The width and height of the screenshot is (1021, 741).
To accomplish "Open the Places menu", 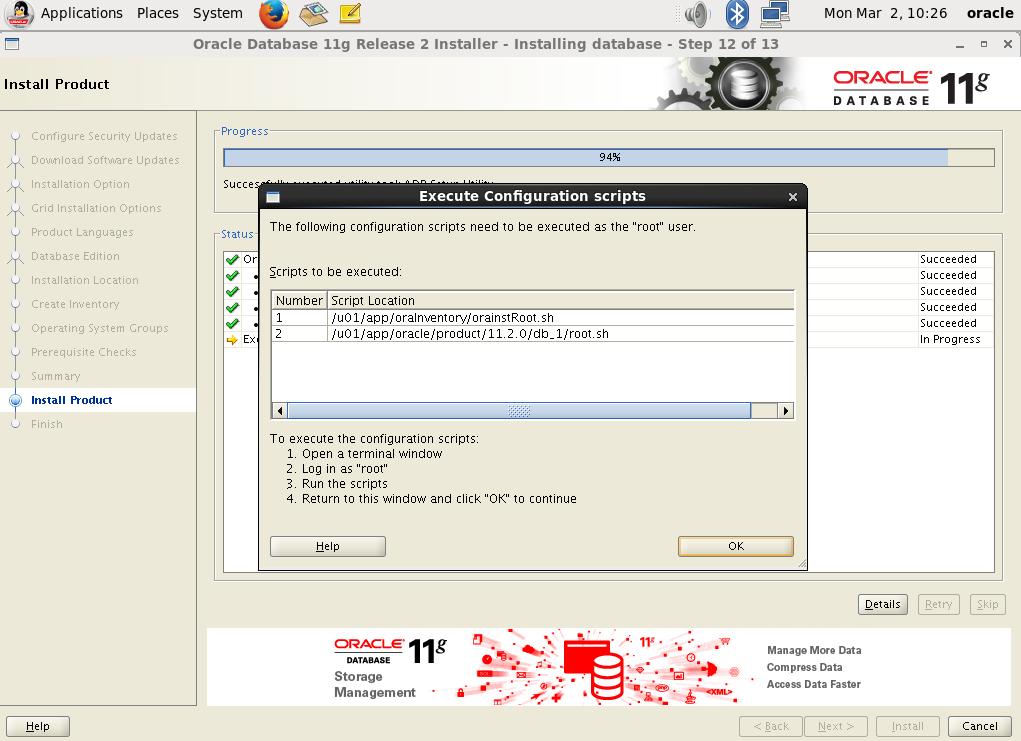I will tap(158, 13).
